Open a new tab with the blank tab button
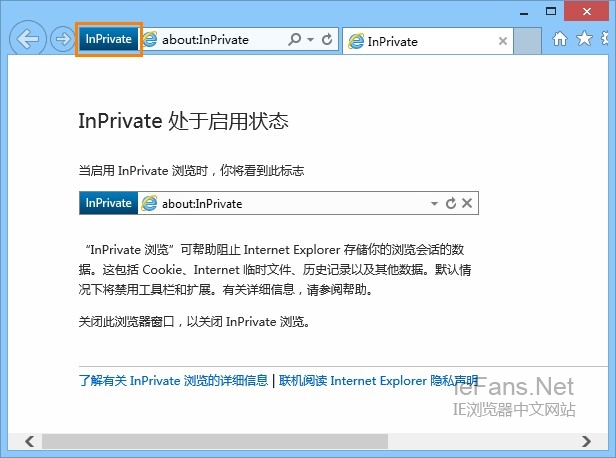The height and width of the screenshot is (458, 616). point(528,41)
